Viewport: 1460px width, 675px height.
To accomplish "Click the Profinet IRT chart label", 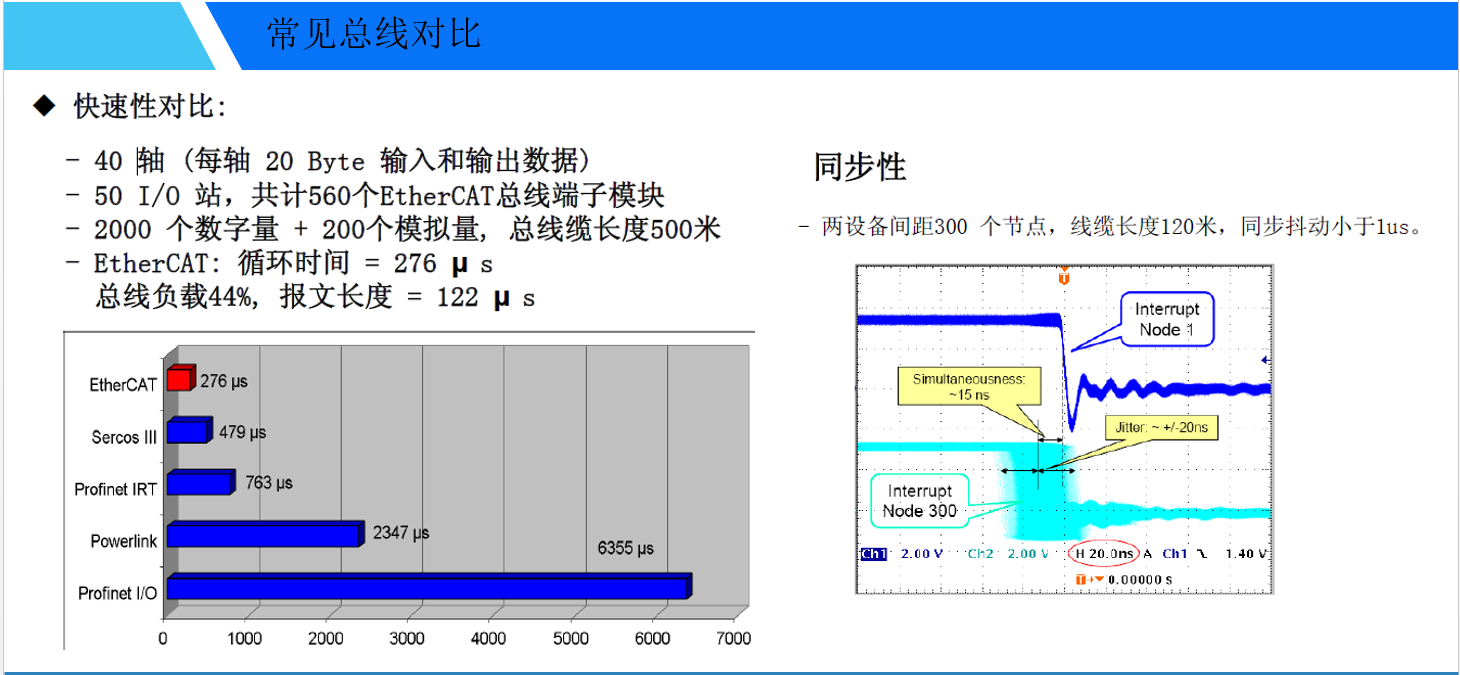I will (x=116, y=489).
